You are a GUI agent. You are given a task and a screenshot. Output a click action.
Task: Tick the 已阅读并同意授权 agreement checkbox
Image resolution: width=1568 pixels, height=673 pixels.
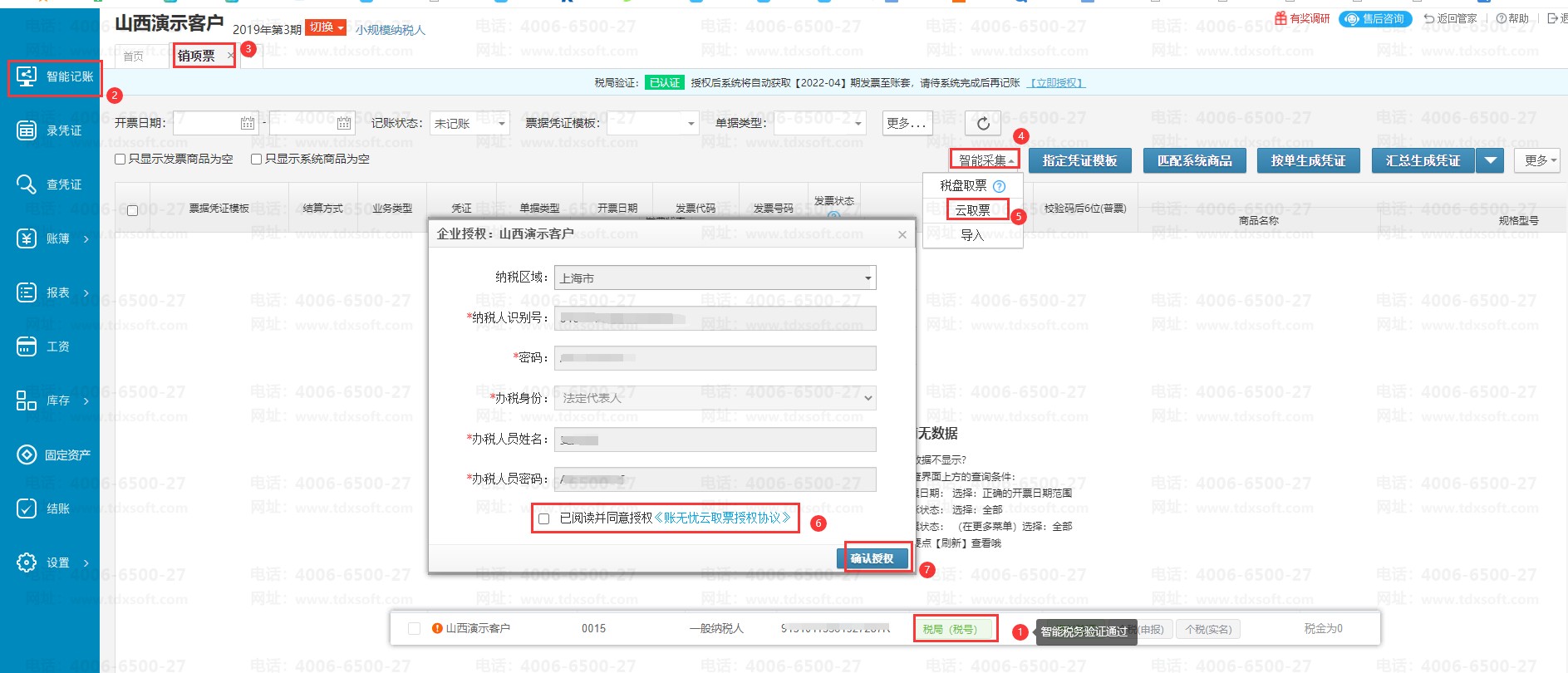click(x=544, y=518)
